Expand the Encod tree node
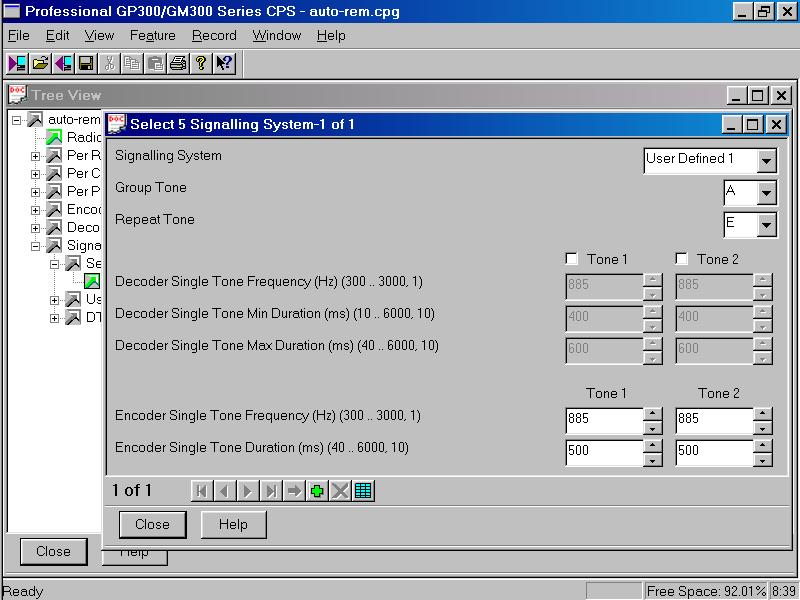800x600 pixels. tap(35, 210)
